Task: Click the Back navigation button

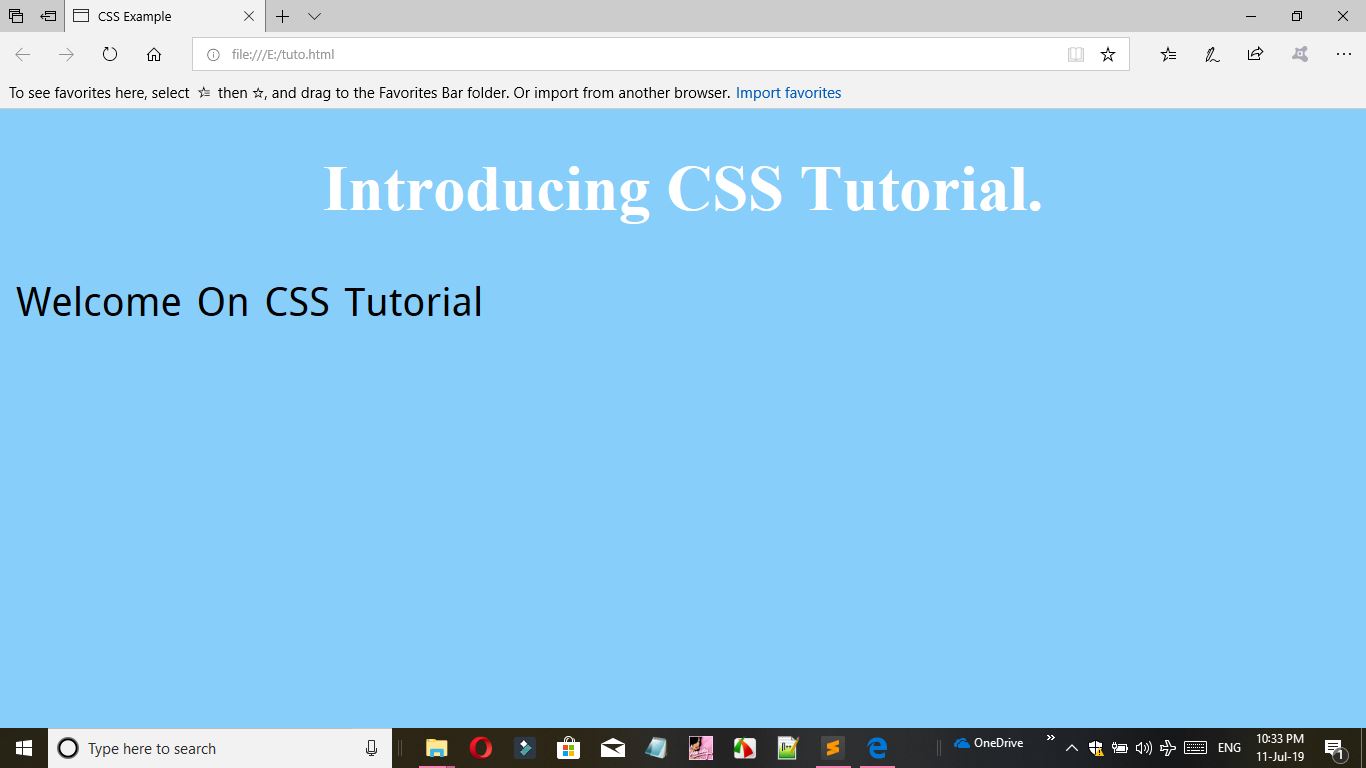Action: tap(21, 55)
